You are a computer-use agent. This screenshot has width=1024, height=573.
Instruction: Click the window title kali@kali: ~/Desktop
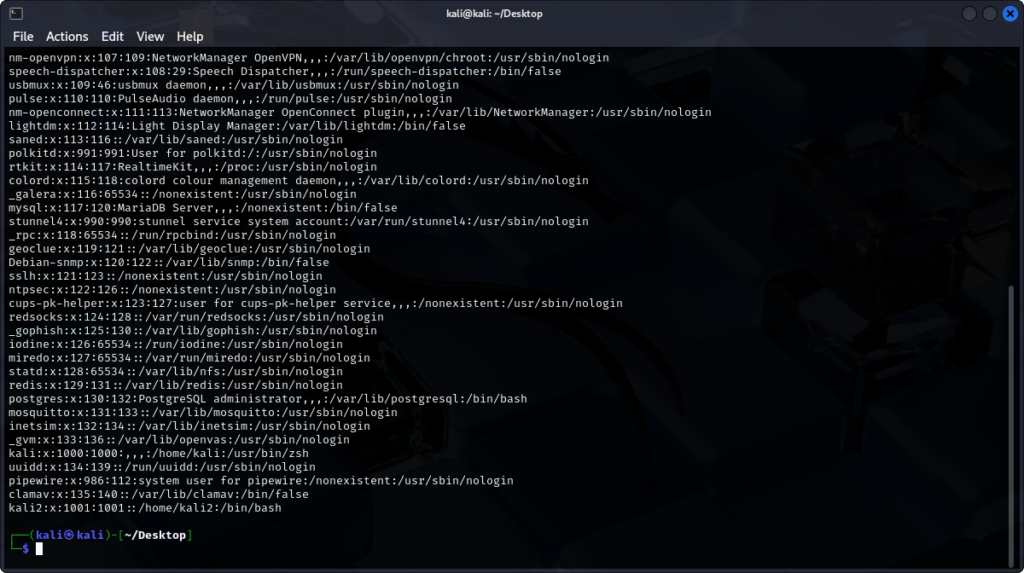click(x=511, y=13)
